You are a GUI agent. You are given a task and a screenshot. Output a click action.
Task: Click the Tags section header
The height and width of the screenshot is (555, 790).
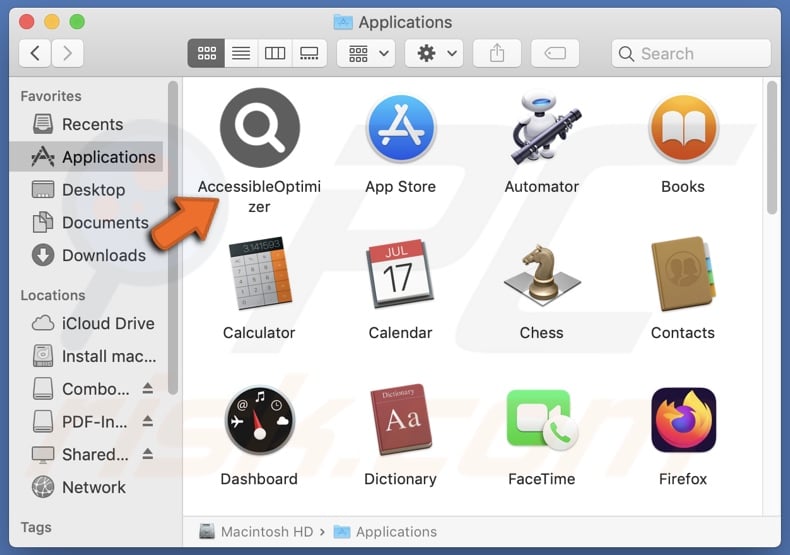36,527
